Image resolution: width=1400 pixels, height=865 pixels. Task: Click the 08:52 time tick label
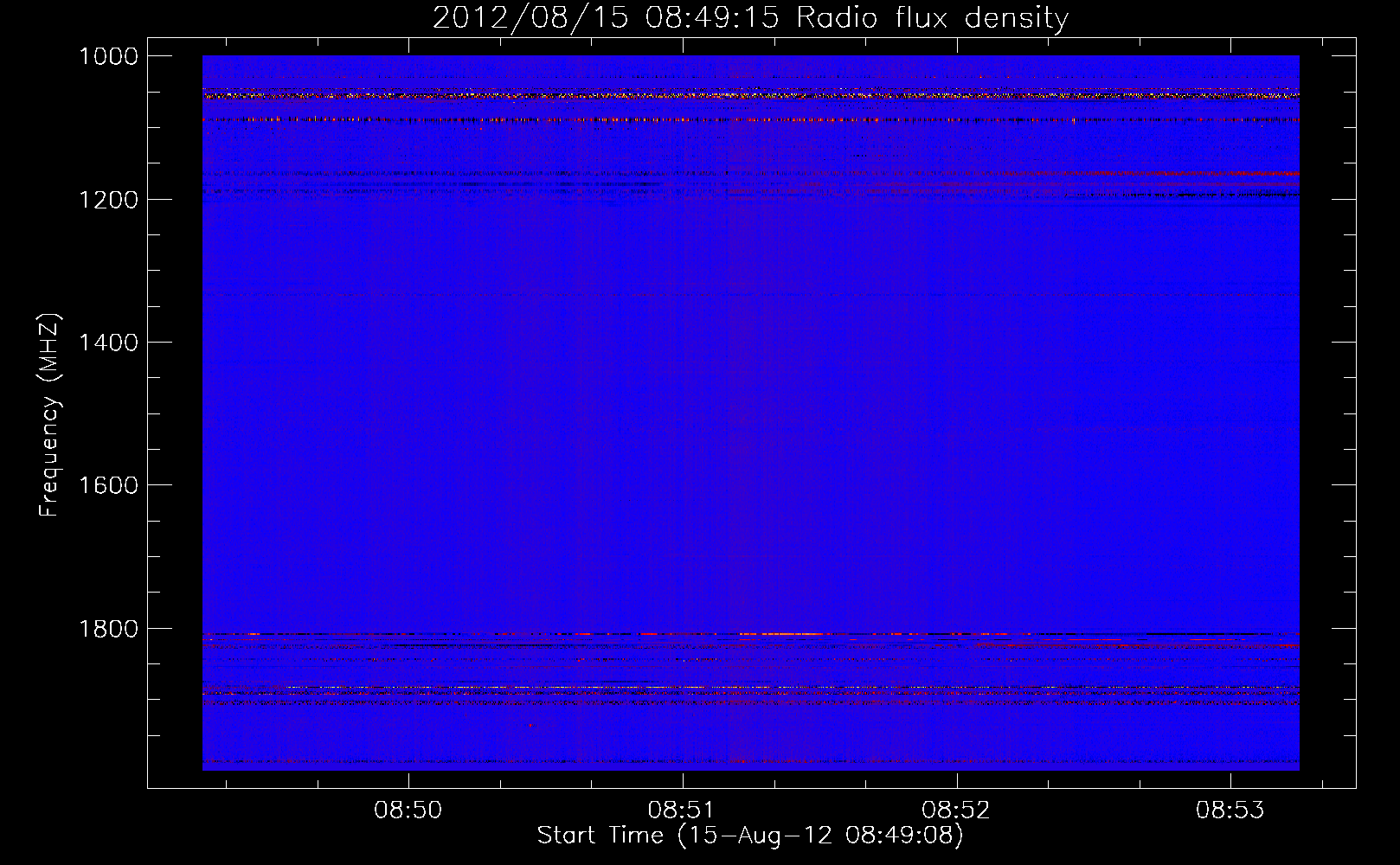pos(956,810)
